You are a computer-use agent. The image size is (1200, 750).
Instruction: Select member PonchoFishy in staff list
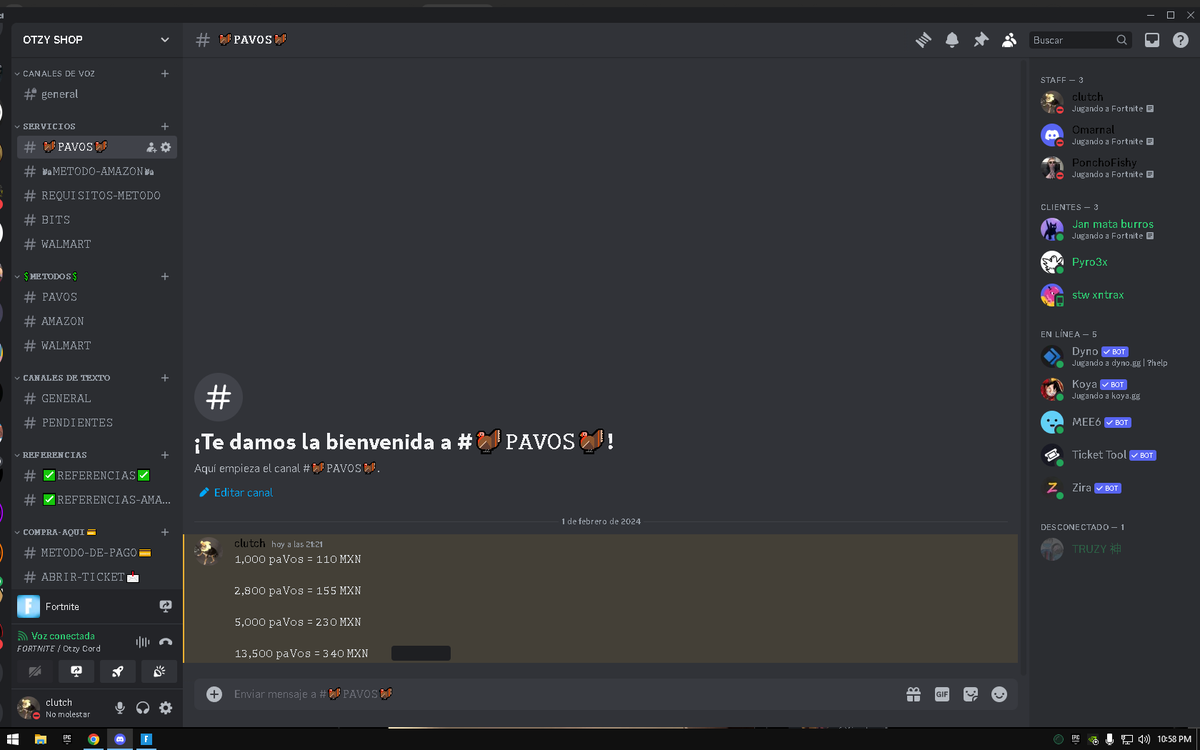tap(1113, 167)
